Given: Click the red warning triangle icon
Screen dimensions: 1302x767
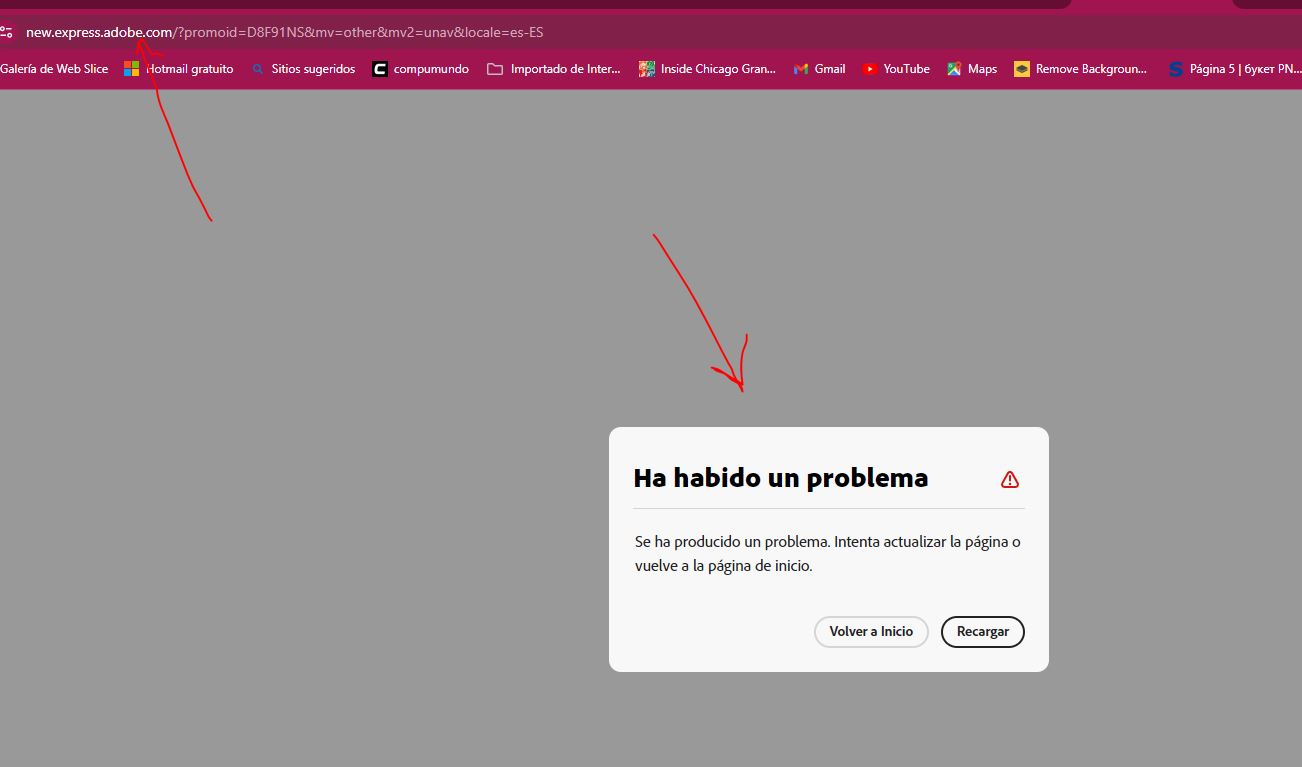Looking at the screenshot, I should (x=1010, y=479).
